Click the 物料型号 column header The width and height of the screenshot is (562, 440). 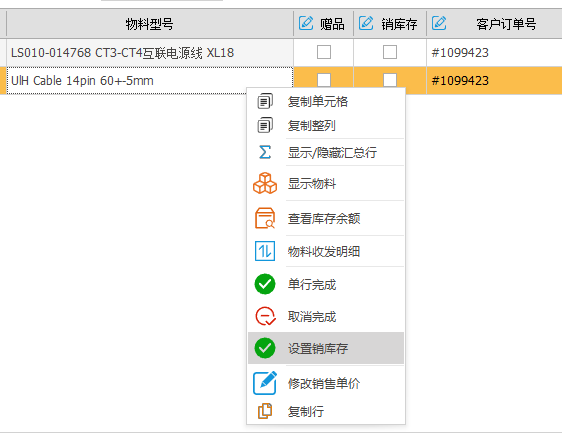click(x=149, y=24)
